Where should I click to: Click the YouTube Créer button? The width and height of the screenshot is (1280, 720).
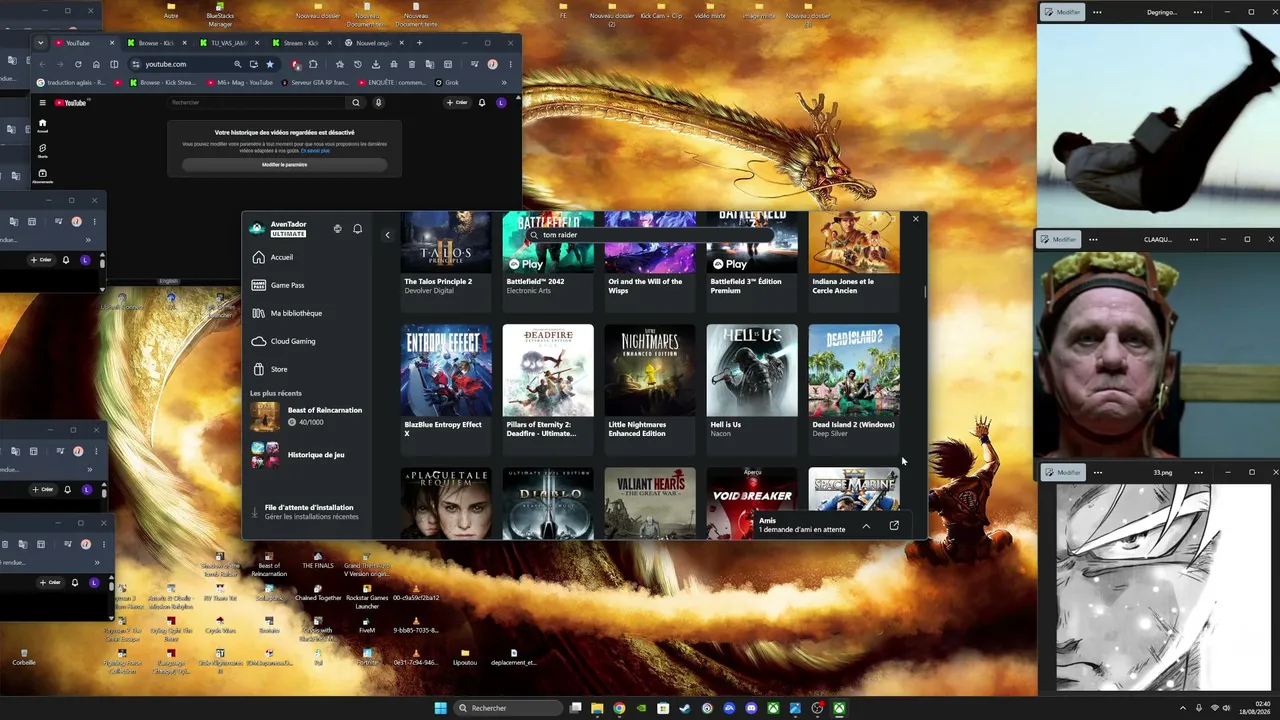458,102
